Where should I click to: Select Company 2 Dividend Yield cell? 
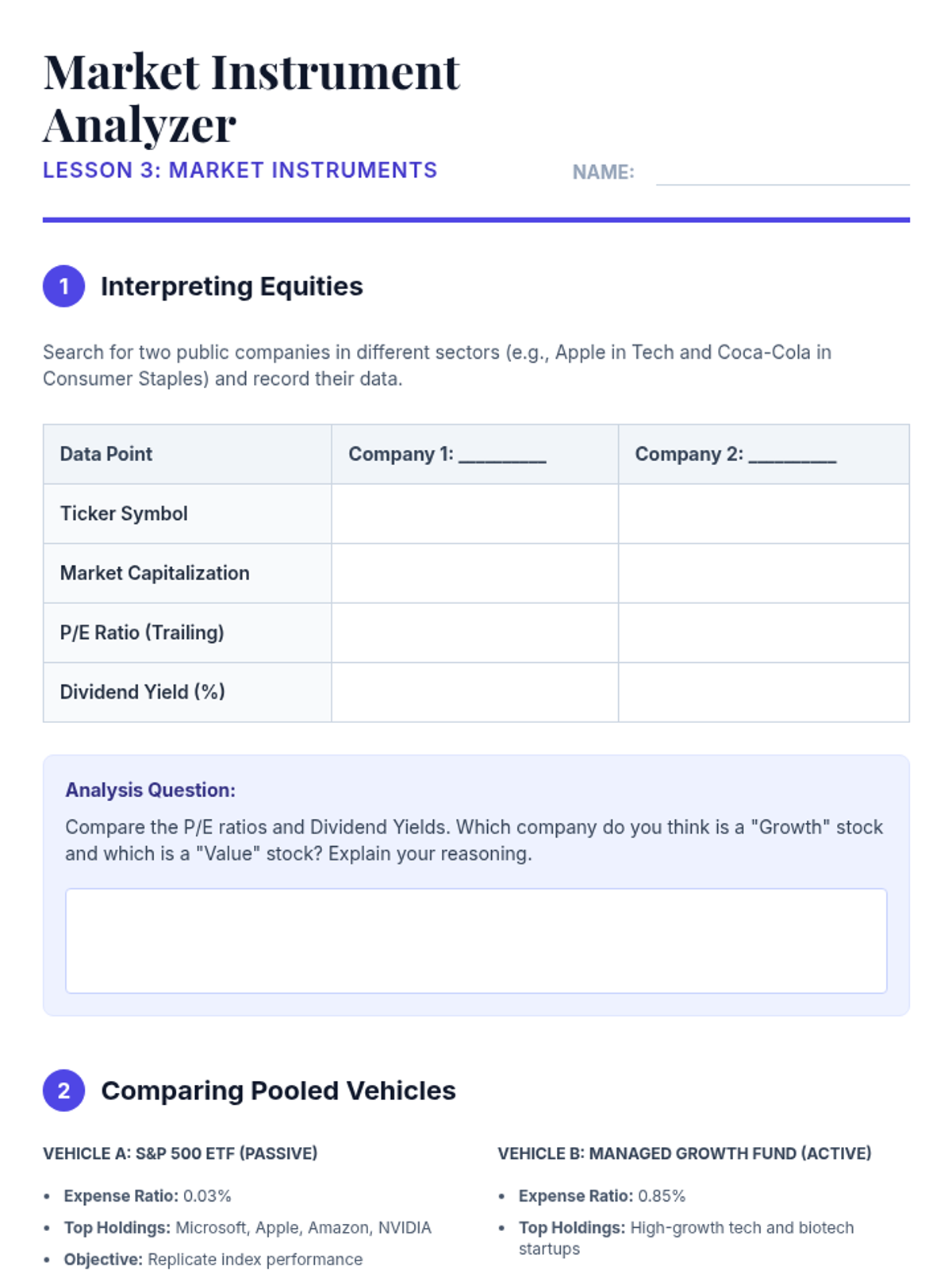click(763, 692)
